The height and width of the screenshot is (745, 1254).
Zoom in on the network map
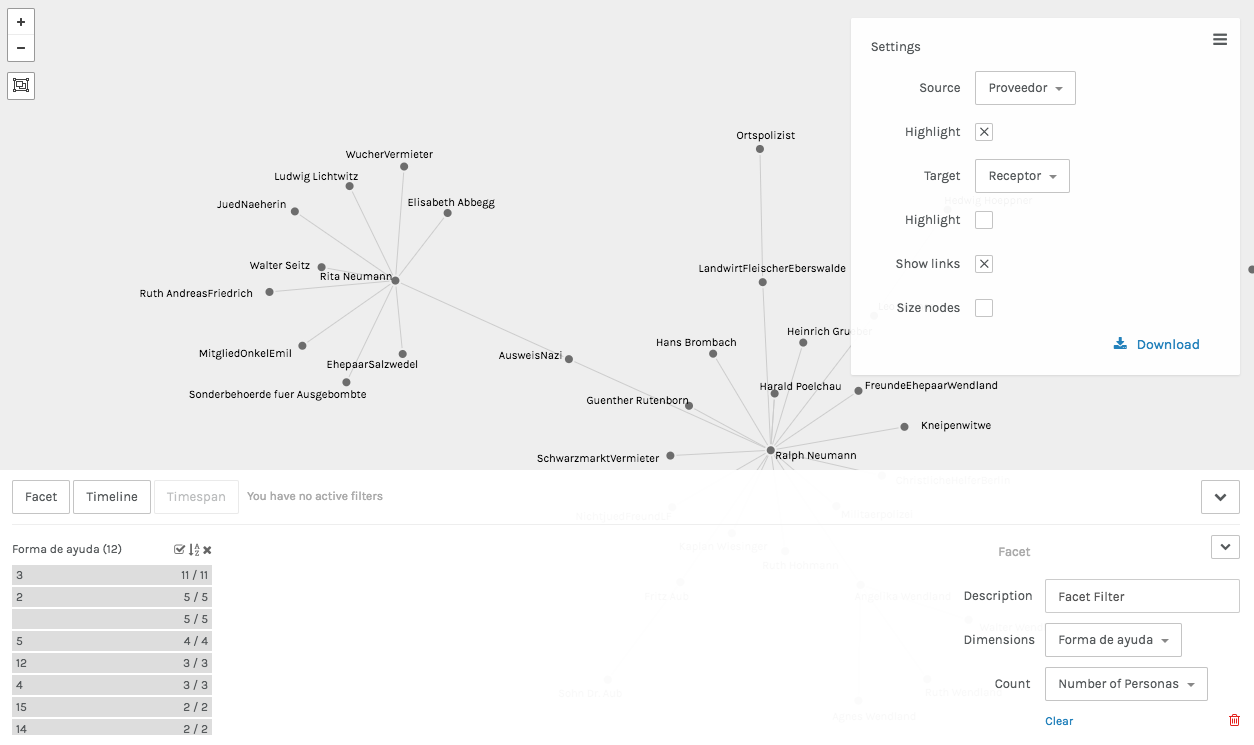[21, 22]
